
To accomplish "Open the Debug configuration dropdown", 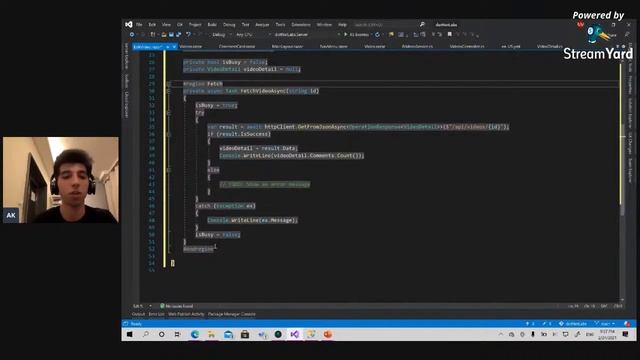I will coord(220,35).
